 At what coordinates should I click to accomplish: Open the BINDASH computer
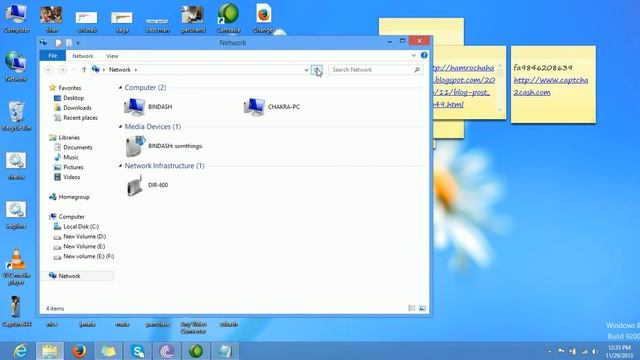click(148, 107)
